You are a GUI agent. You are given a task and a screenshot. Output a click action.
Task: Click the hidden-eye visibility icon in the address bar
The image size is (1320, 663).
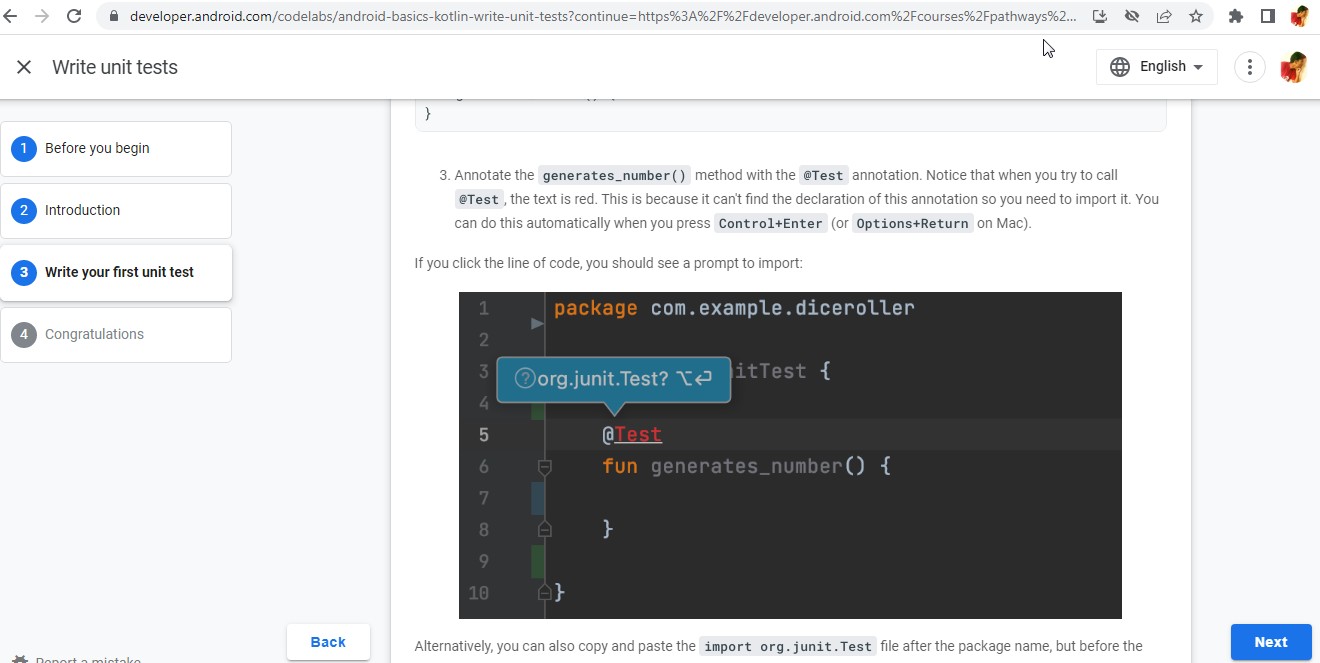coord(1132,16)
